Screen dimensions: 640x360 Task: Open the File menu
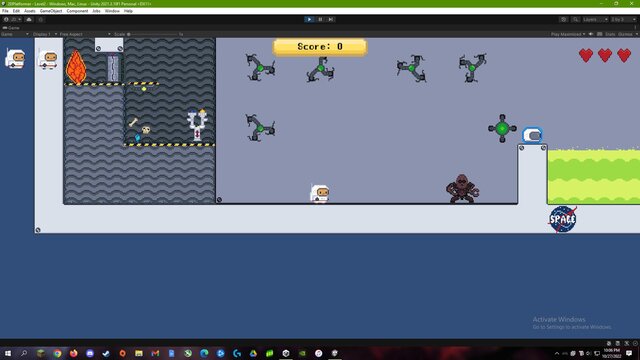coord(5,11)
